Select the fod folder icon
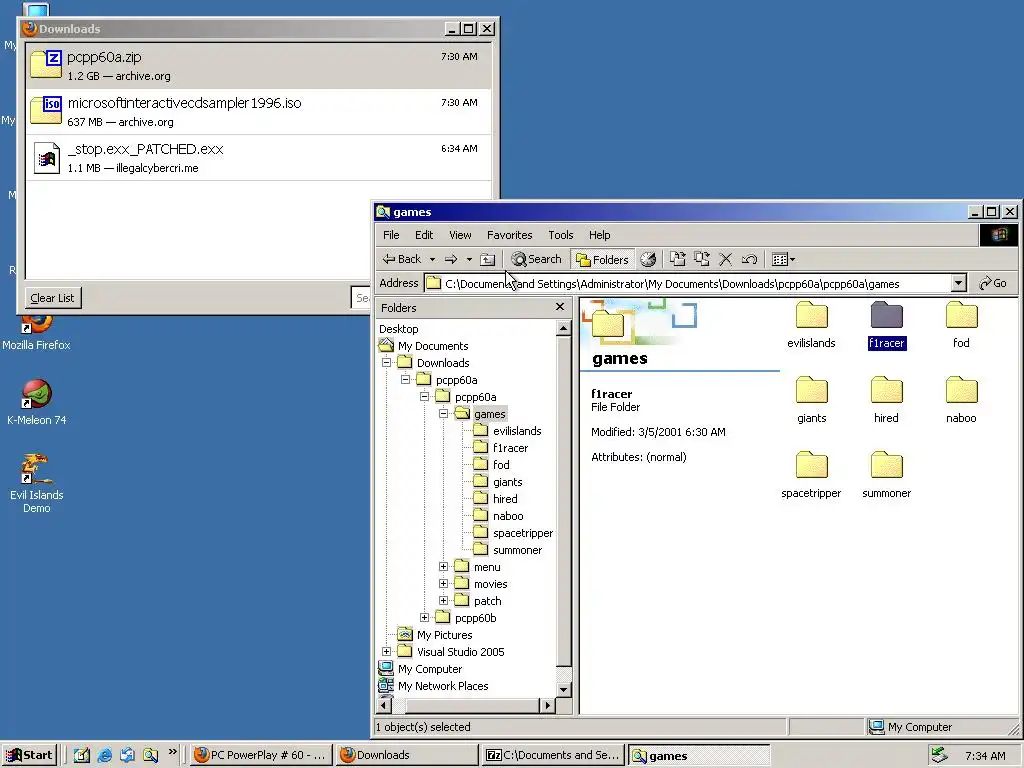 [961, 315]
